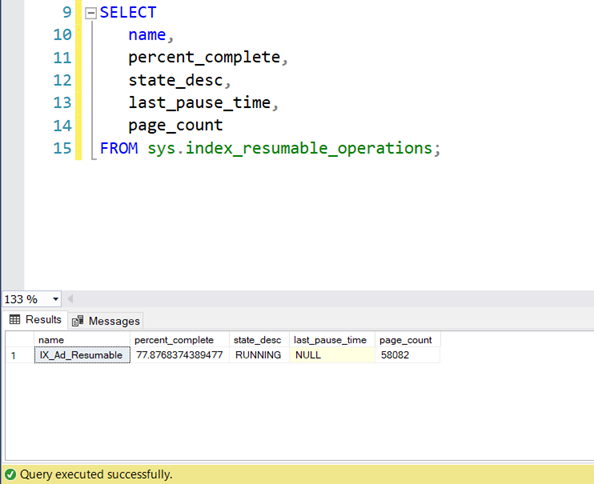Select the page_count column header

click(408, 340)
